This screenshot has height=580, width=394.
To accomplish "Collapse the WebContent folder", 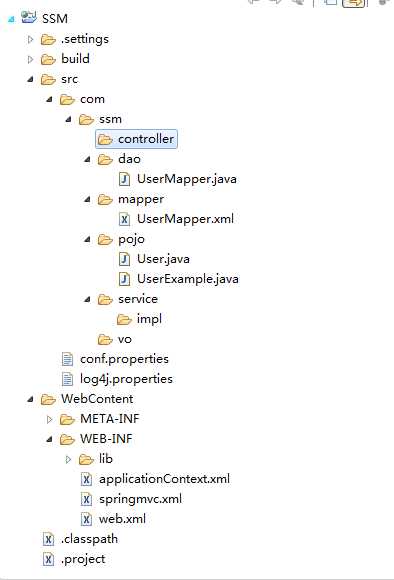I will (31, 399).
